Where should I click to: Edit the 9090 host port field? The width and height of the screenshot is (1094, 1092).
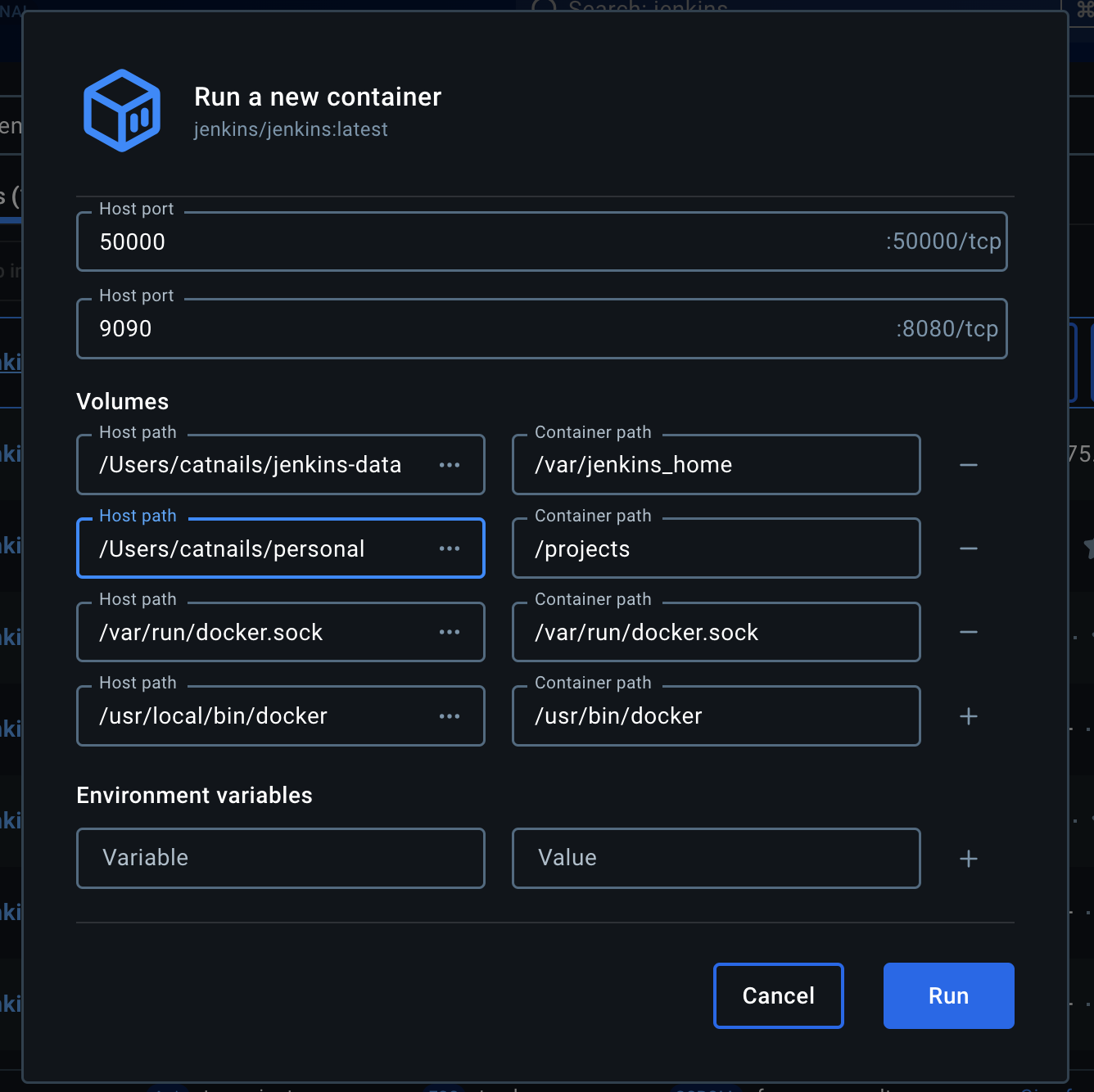coord(541,328)
